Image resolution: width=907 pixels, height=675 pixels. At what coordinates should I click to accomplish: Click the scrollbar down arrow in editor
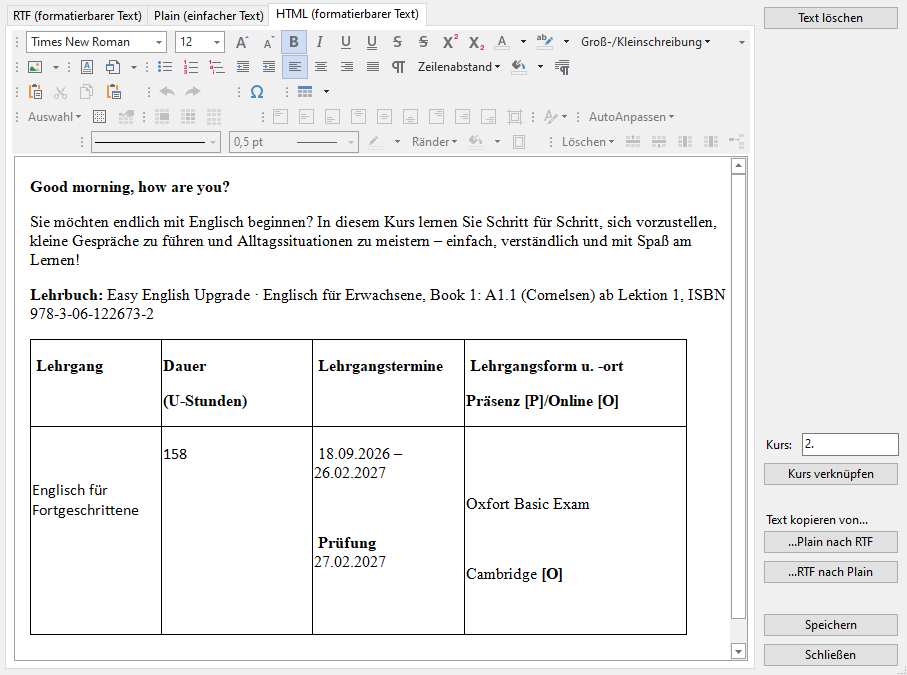pyautogui.click(x=738, y=651)
